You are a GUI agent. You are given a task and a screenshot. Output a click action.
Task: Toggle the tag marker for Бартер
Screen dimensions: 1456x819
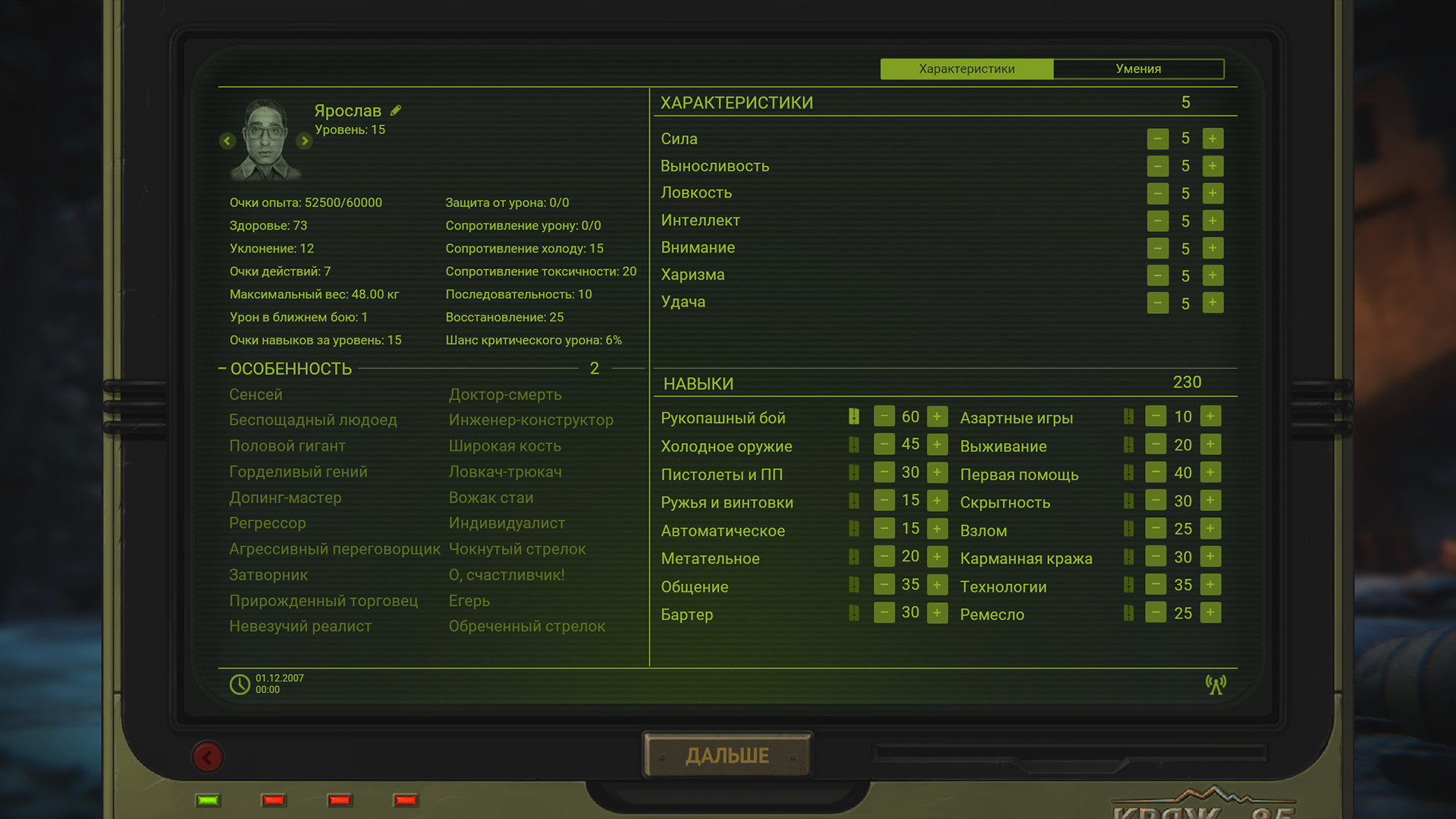pyautogui.click(x=854, y=613)
